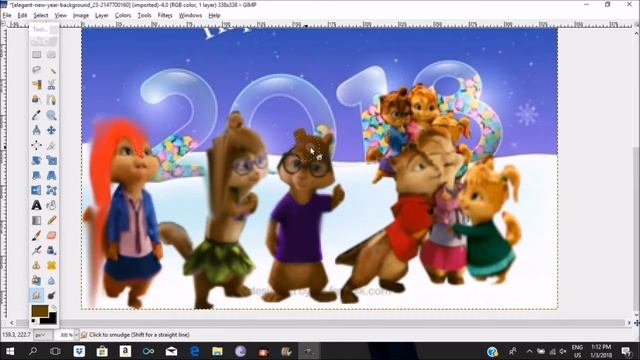Screen dimensions: 640x360
Task: Select the Text tool
Action: click(x=36, y=205)
